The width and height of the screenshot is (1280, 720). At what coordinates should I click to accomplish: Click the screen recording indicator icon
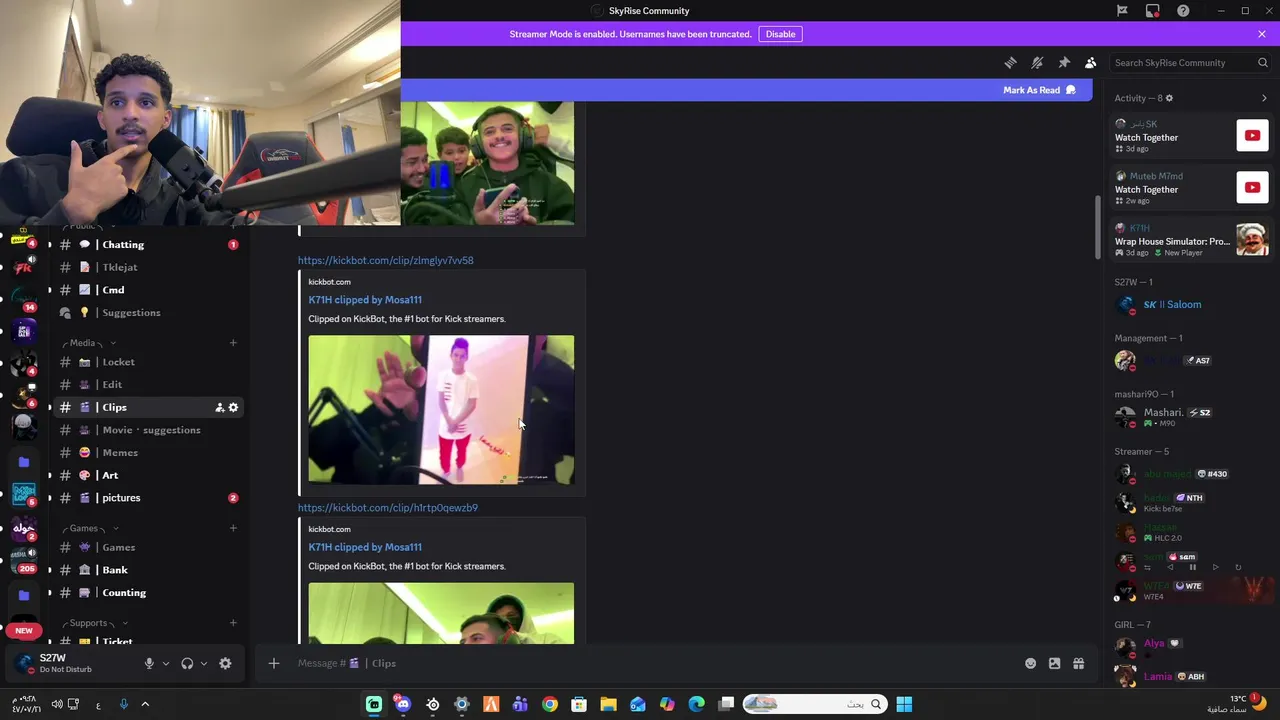coord(1153,11)
